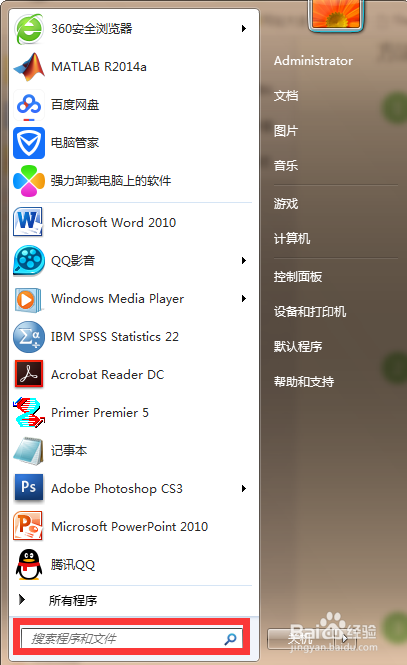
Task: Launch IBM SPSS Statistics 22 icon
Action: tap(29, 337)
